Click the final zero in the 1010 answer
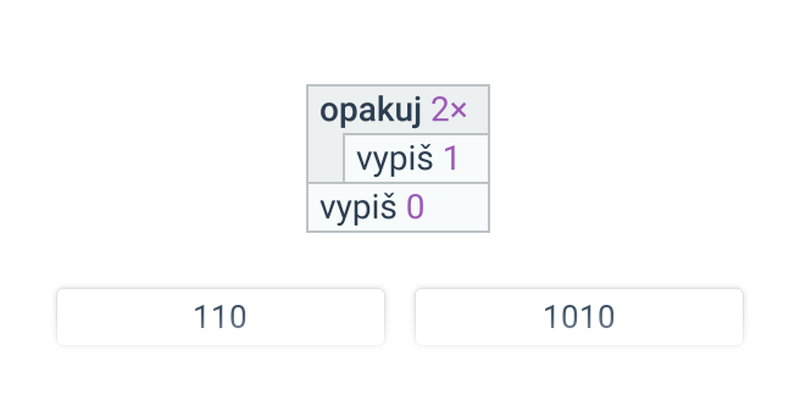The height and width of the screenshot is (400, 800). [x=606, y=317]
